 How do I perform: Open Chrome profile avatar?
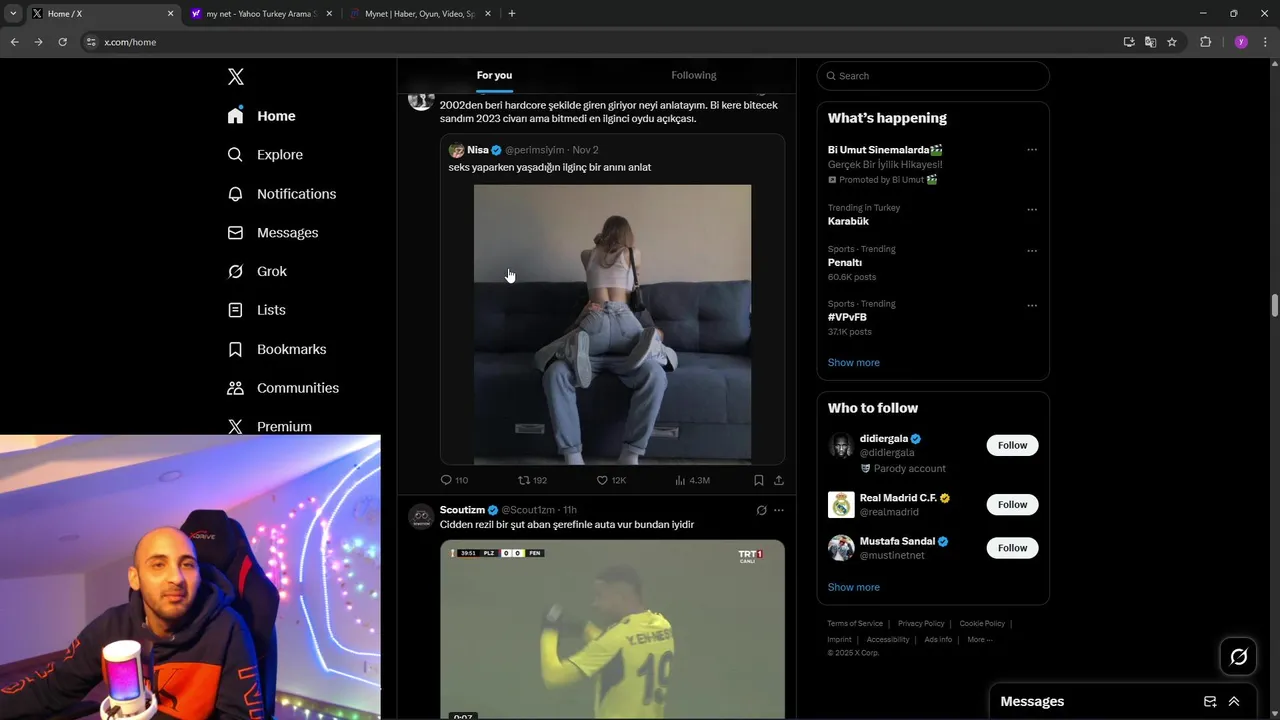coord(1241,42)
